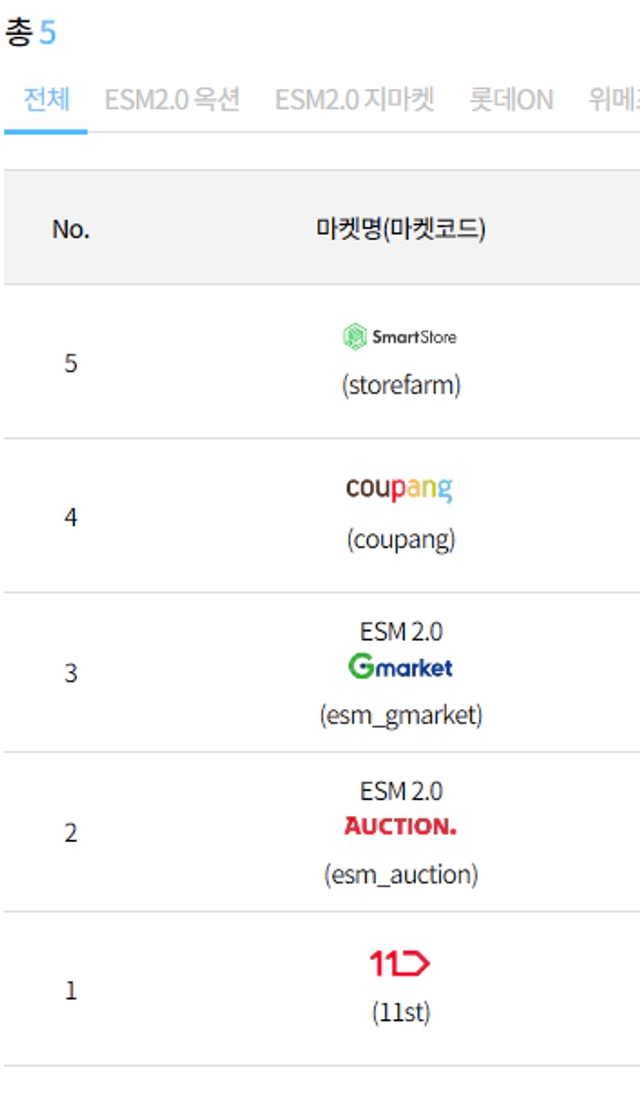Screen dimensions: 640x1117
Task: Select the 전체 tab
Action: [x=46, y=100]
